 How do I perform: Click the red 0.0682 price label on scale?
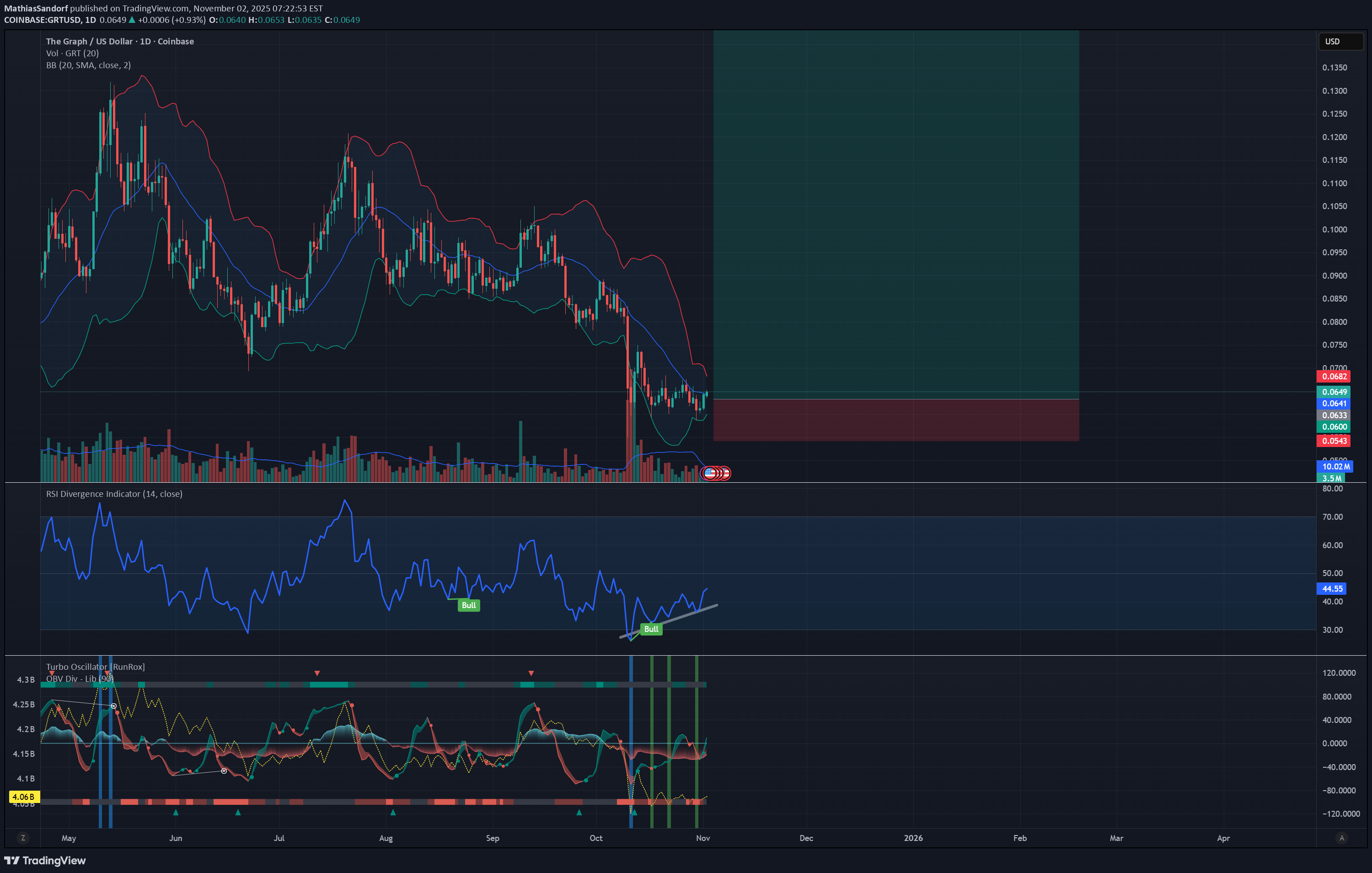(1334, 377)
